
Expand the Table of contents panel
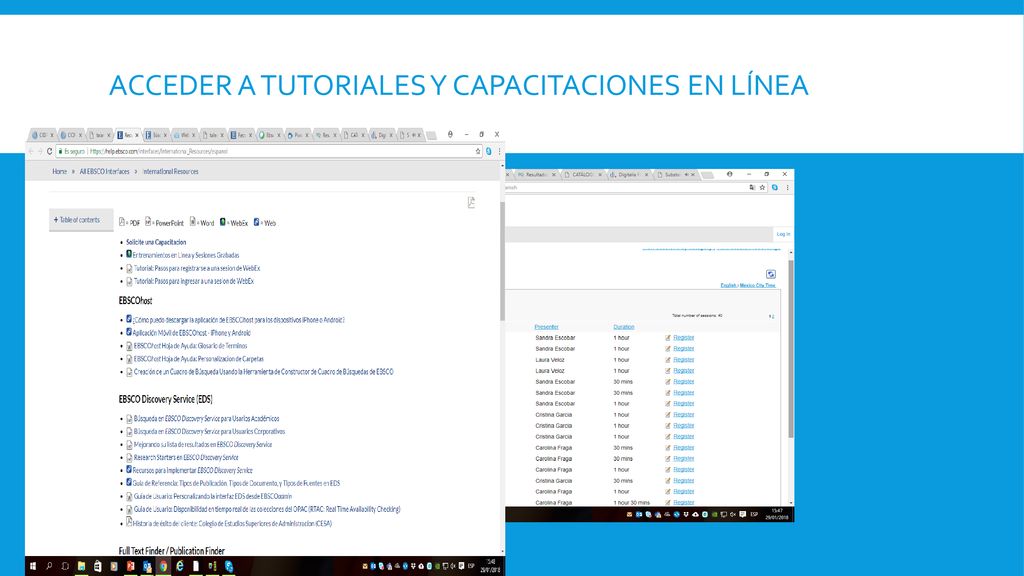click(x=81, y=220)
